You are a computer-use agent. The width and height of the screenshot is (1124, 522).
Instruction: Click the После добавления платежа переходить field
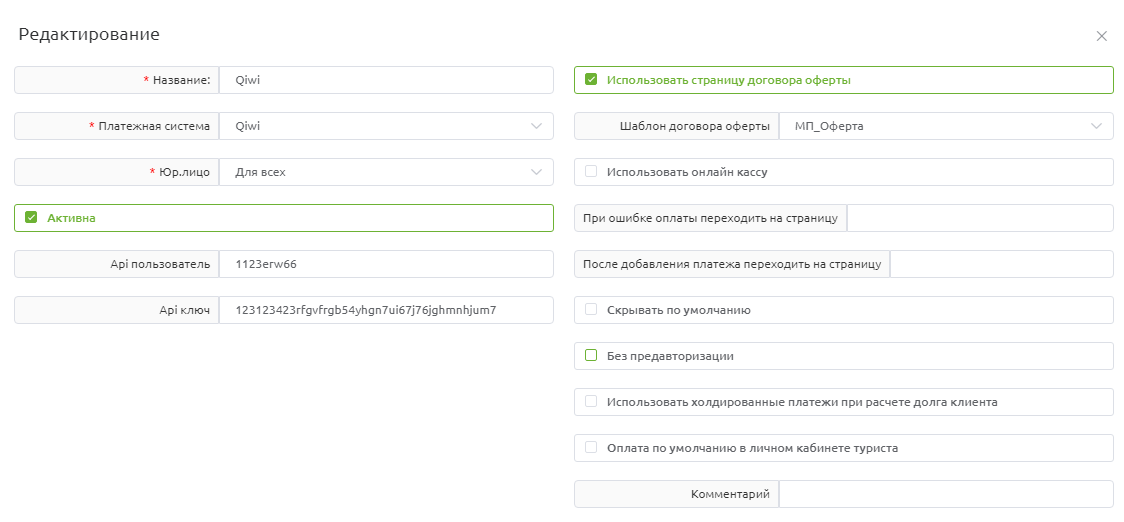[x=1001, y=264]
